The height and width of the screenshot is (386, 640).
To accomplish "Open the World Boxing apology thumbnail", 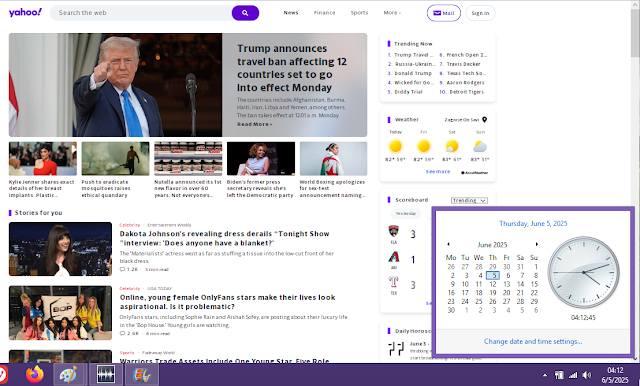I will point(333,159).
